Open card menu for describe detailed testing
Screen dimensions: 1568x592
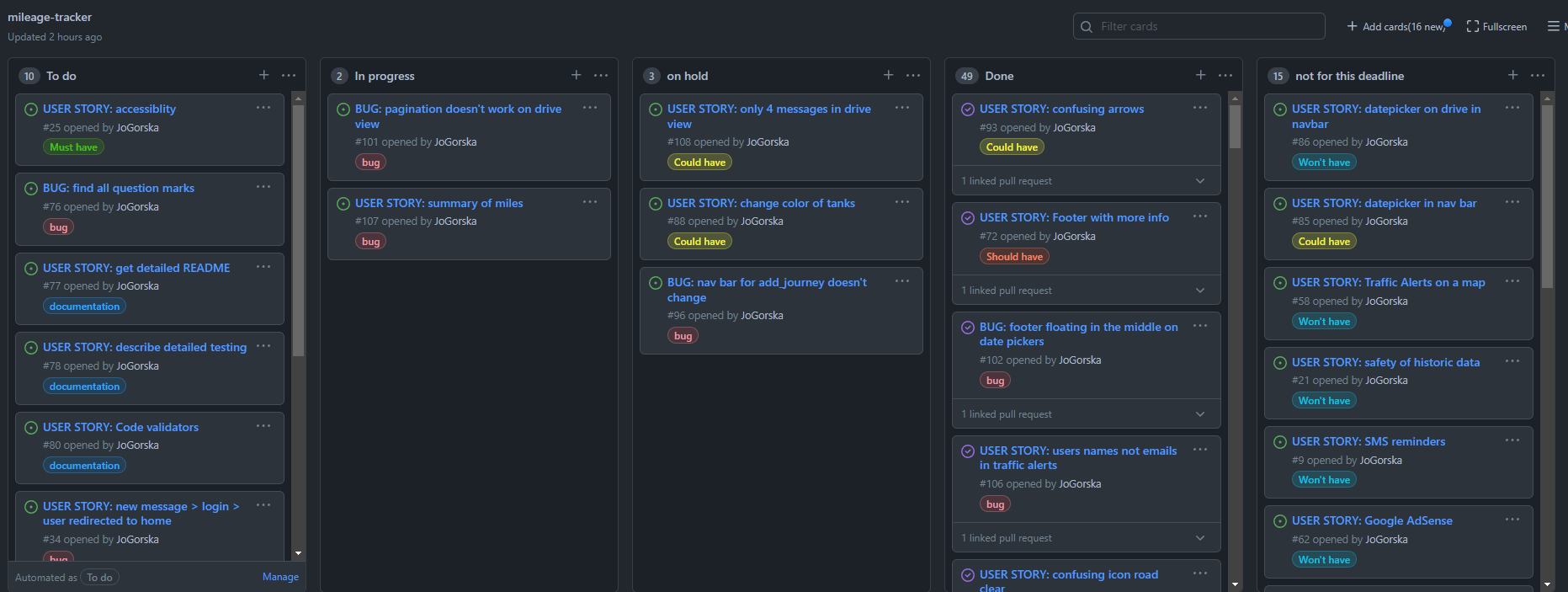click(x=263, y=346)
